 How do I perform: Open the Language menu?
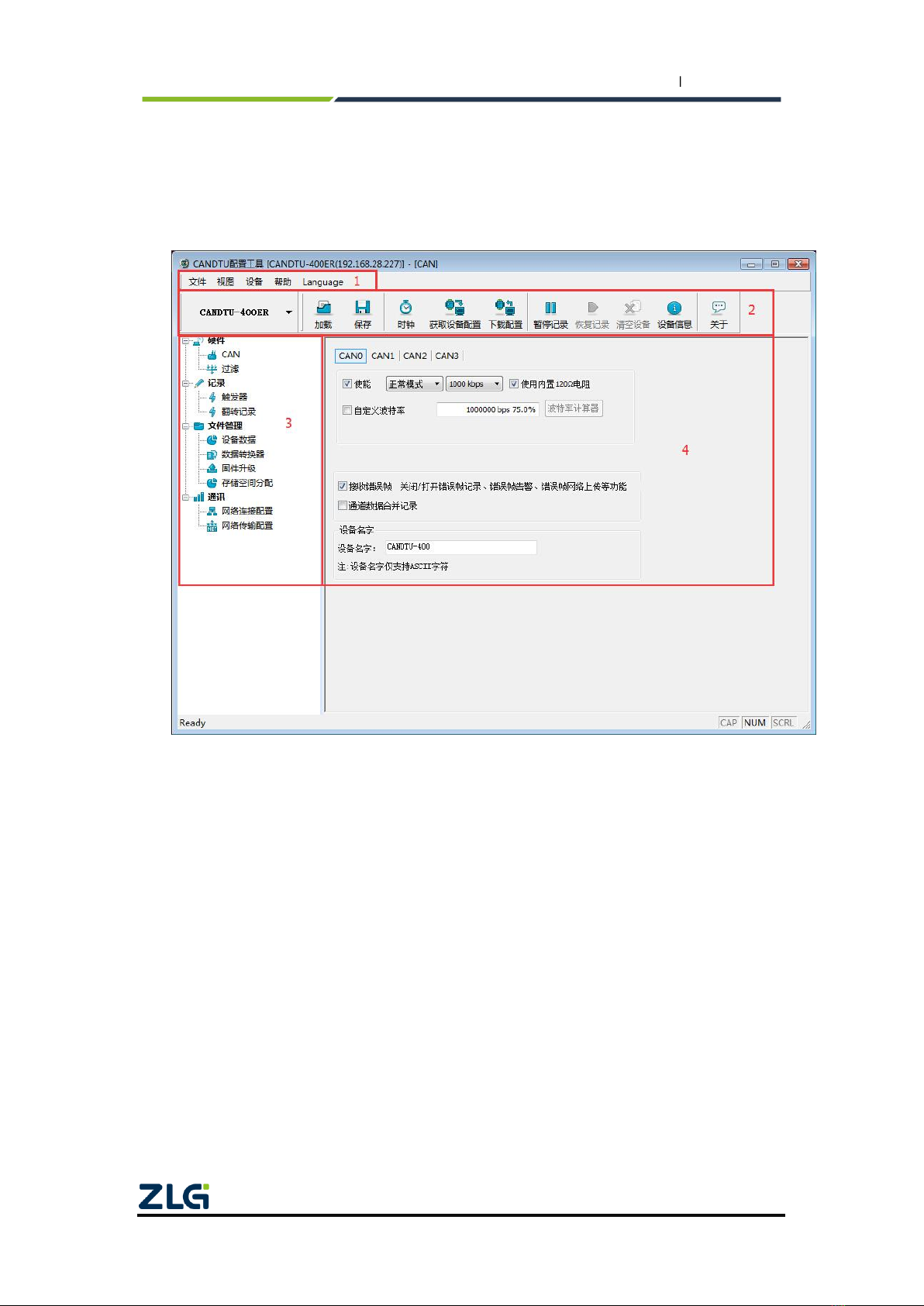tap(322, 282)
